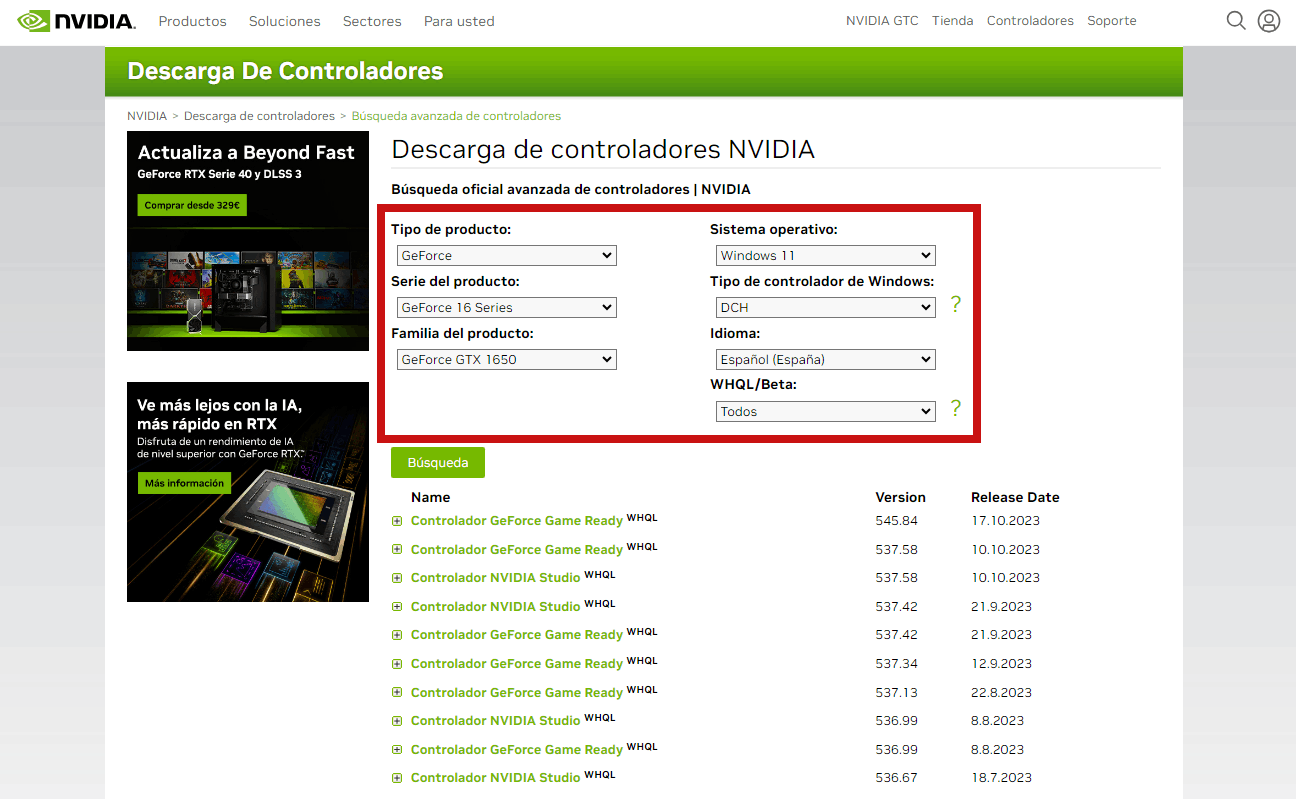Image resolution: width=1296 pixels, height=799 pixels.
Task: Open Game Ready driver 537.13 link
Action: point(517,692)
